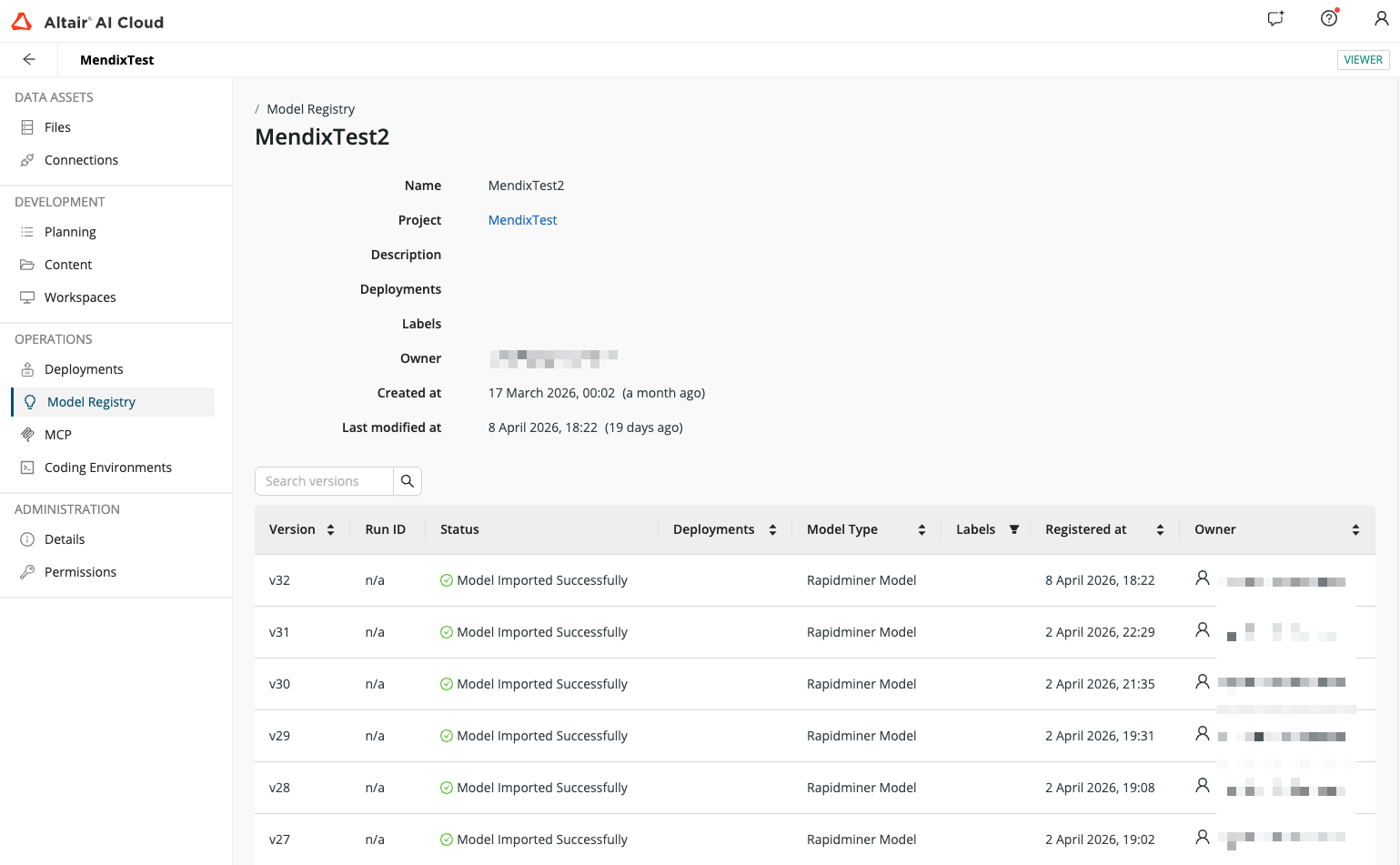1400x865 pixels.
Task: Click the 2 April 2026, 22:29 cell
Action: 1100,632
